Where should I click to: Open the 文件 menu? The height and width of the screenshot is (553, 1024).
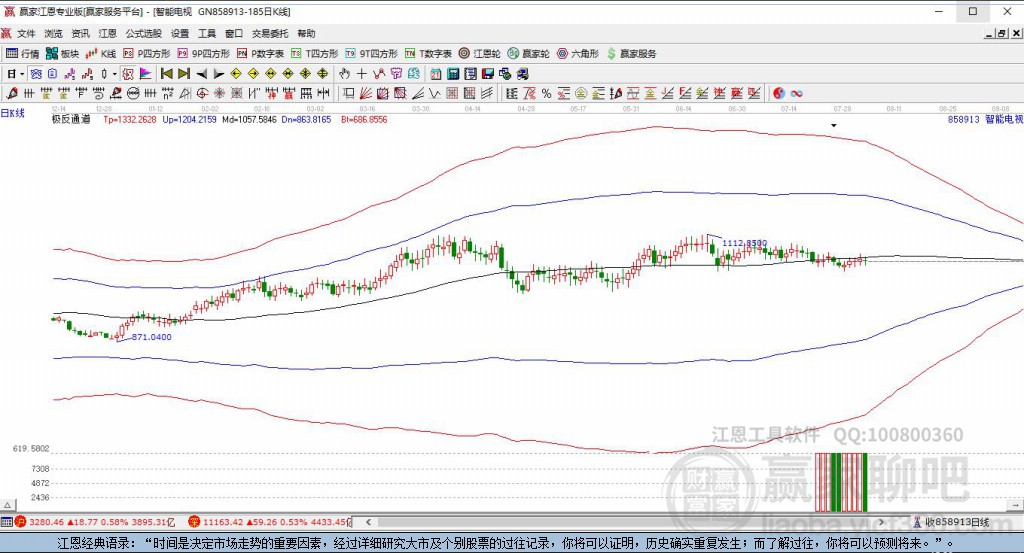click(x=26, y=33)
